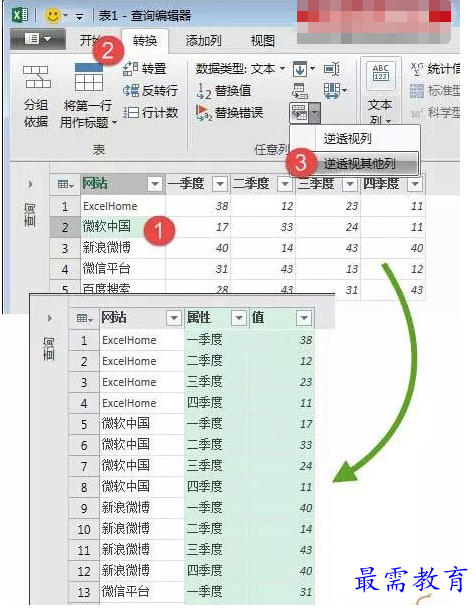
Task: Choose 逆透视列 menu item
Action: pyautogui.click(x=347, y=138)
